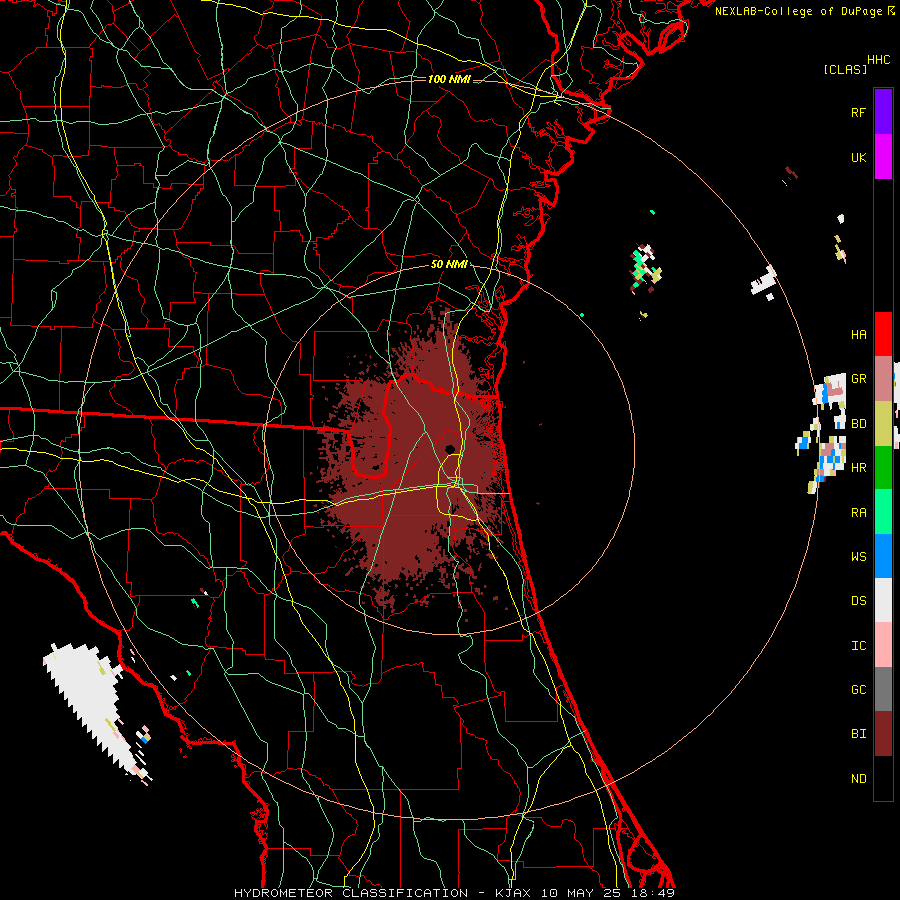The width and height of the screenshot is (900, 900).
Task: Click the "RA" legend label text
Action: click(x=858, y=513)
